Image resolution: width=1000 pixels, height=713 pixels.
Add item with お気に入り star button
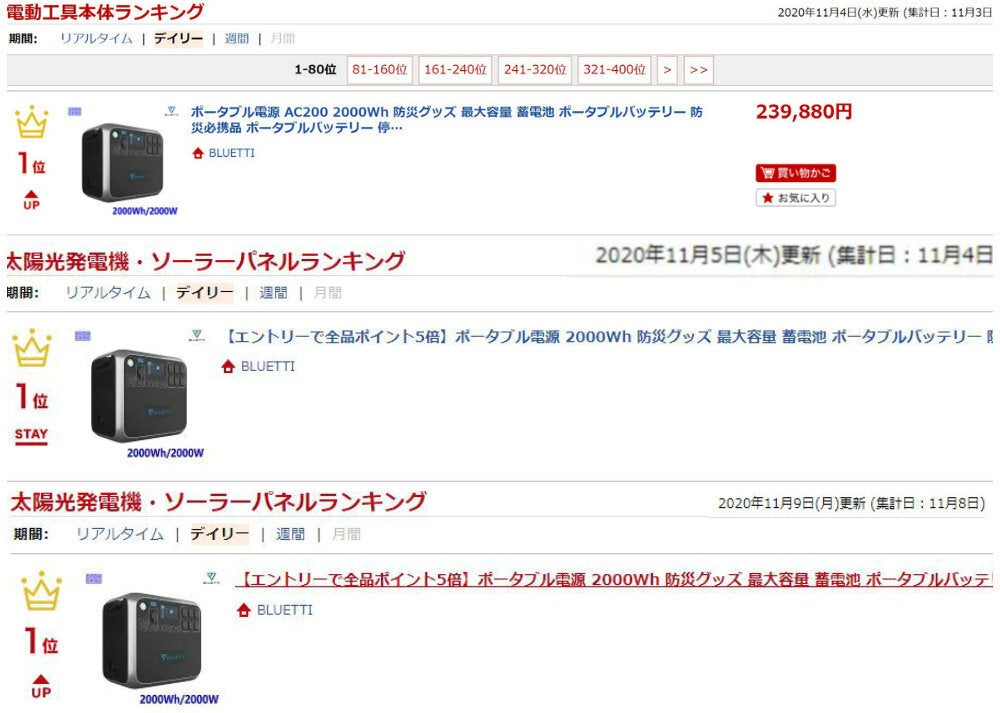tap(795, 198)
